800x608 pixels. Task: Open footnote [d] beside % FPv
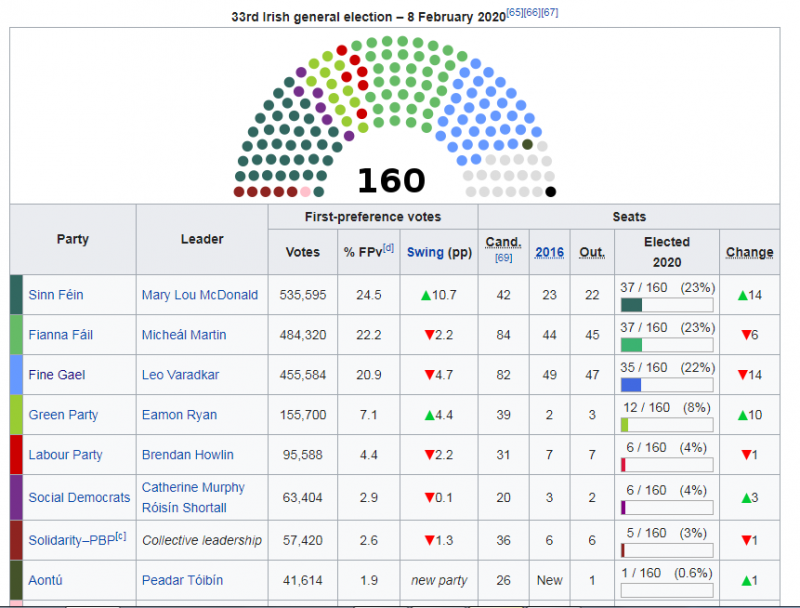tap(388, 248)
